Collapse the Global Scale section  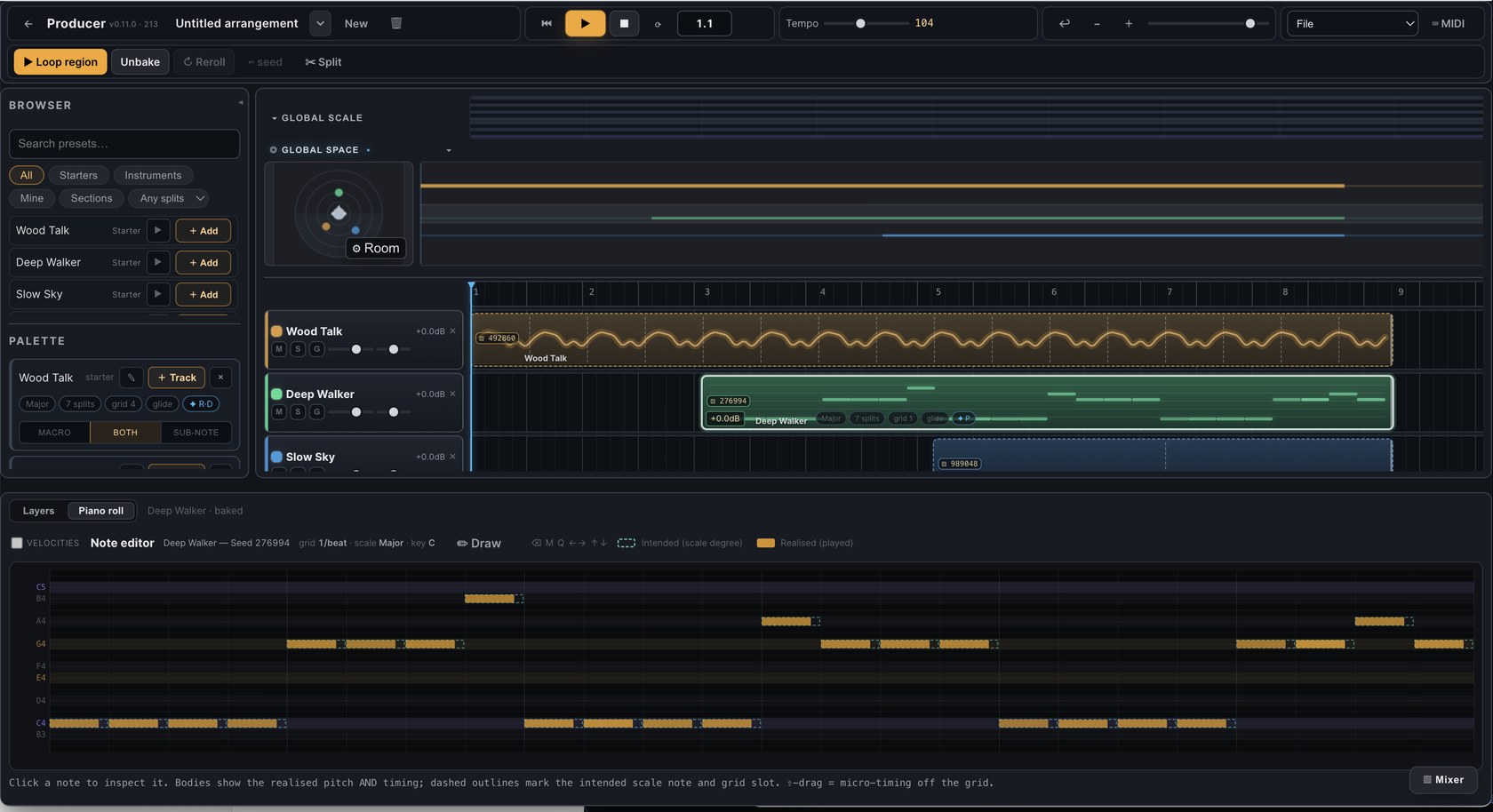click(x=275, y=118)
